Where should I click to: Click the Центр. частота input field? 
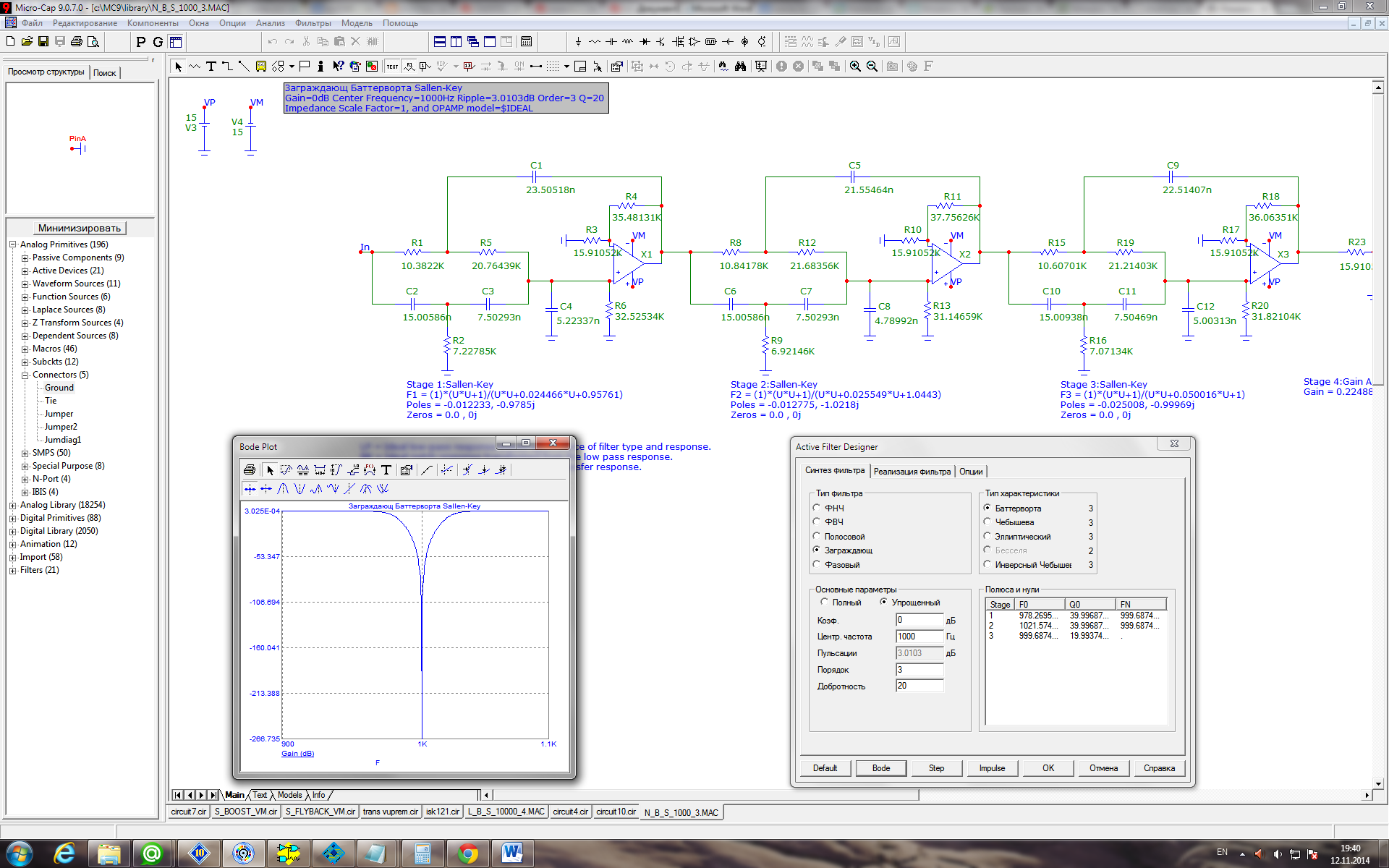919,637
